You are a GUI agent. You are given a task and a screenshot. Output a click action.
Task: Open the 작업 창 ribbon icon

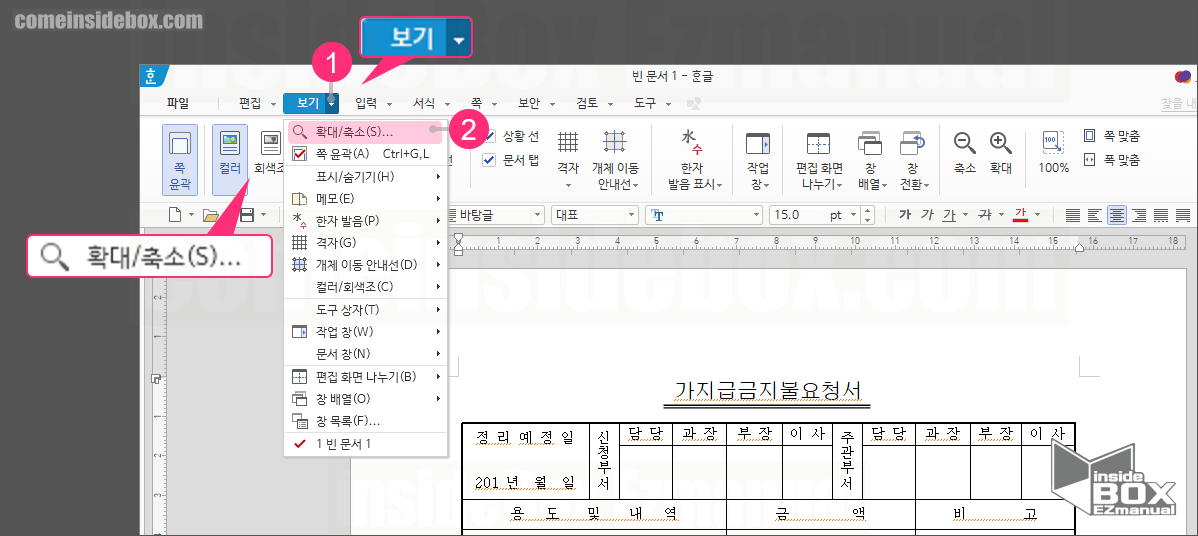click(758, 144)
